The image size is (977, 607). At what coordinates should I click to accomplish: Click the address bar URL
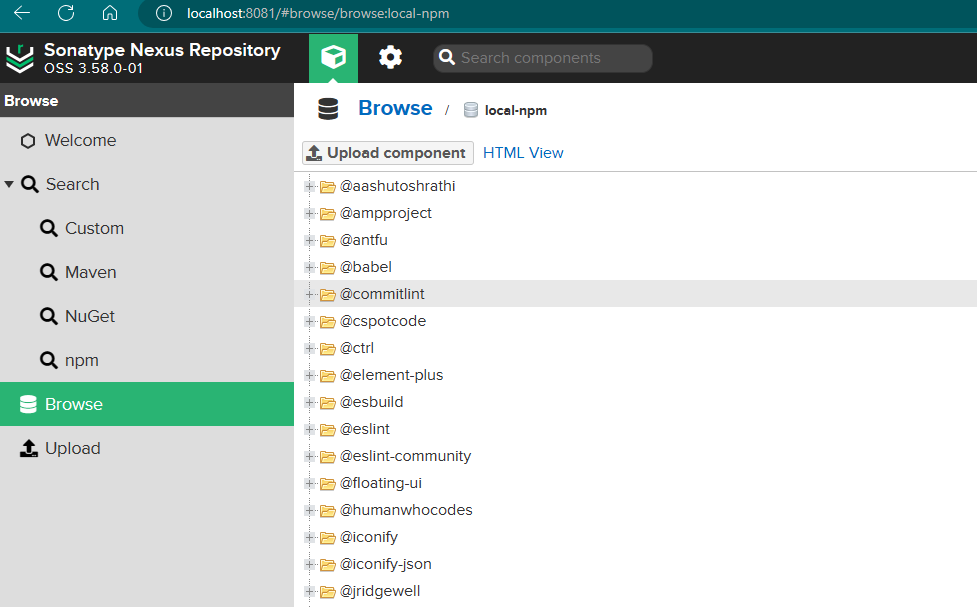(318, 13)
